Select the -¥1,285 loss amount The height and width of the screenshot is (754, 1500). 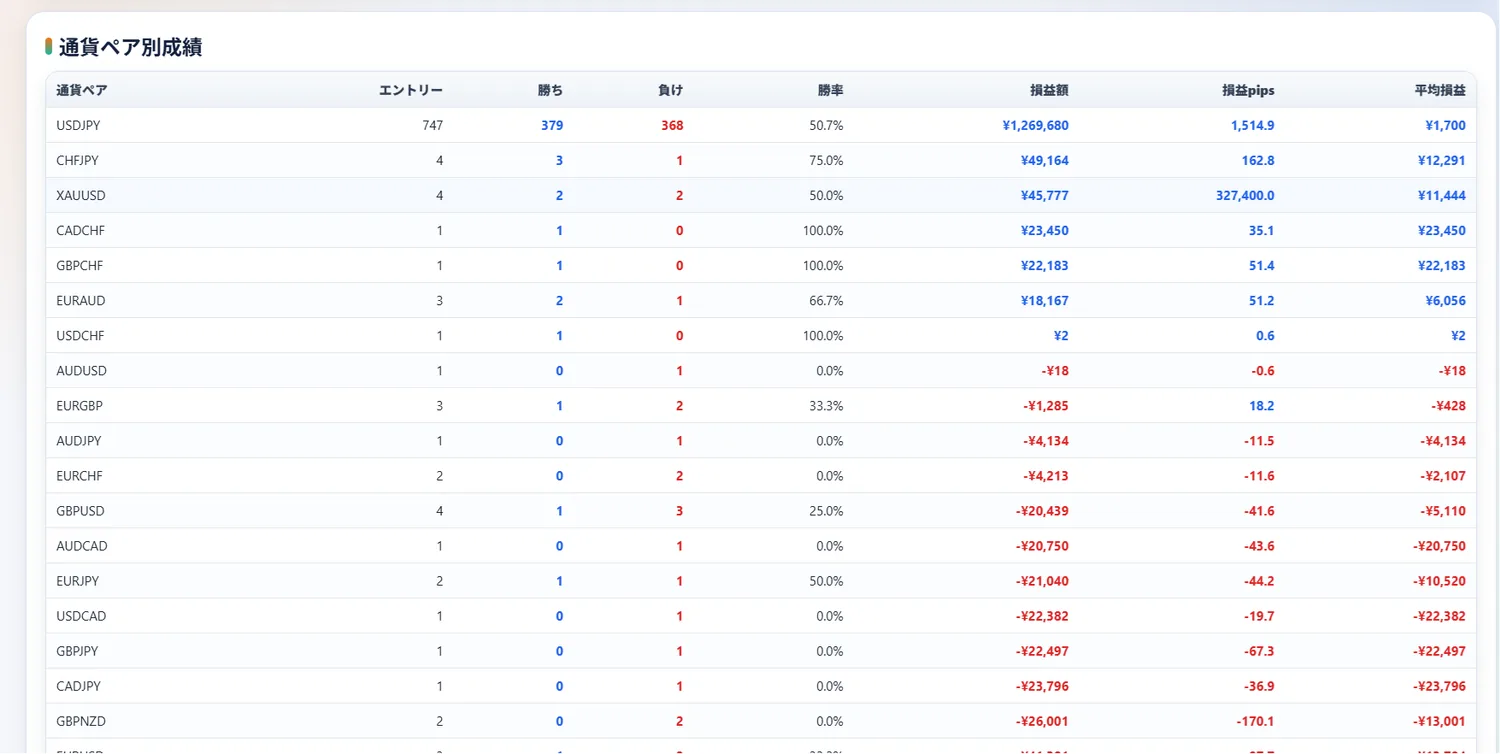1046,406
